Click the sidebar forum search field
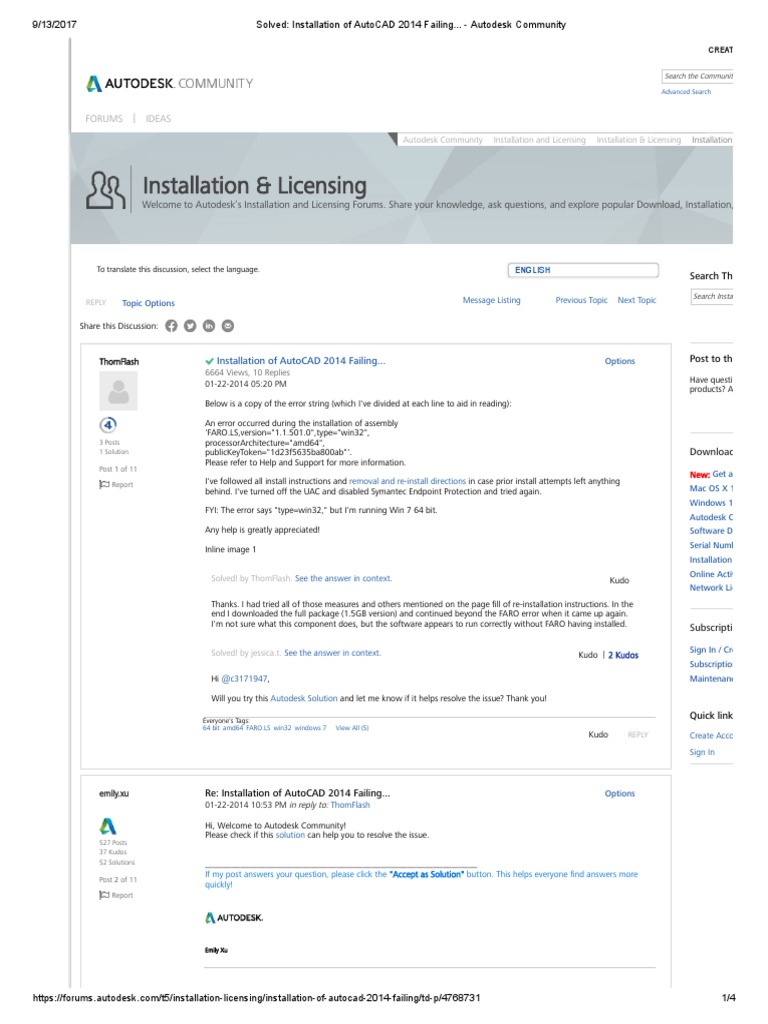 [x=712, y=296]
